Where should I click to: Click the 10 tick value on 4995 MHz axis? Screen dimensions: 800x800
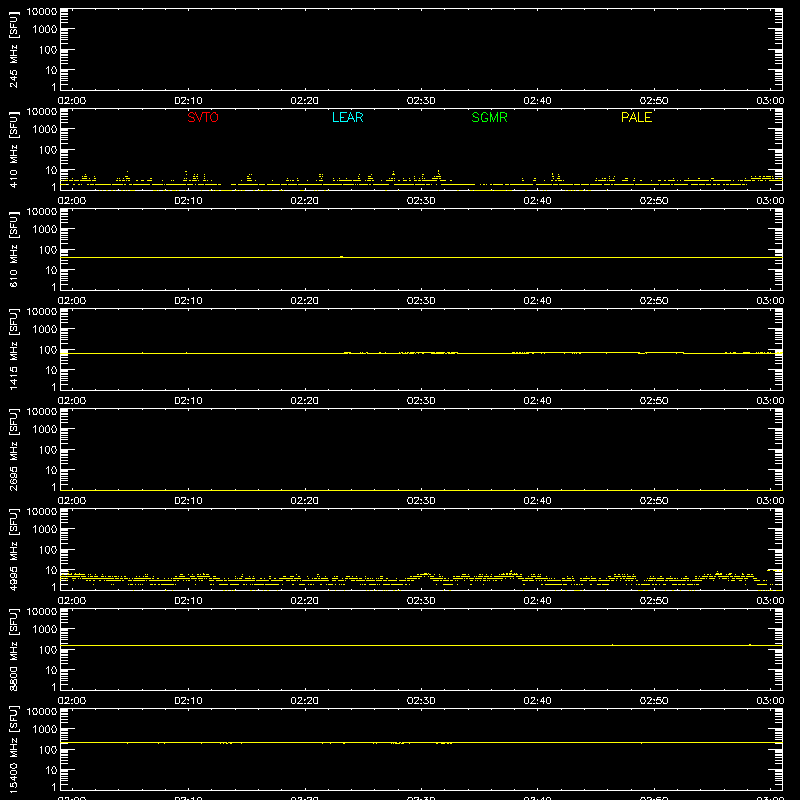pos(51,570)
